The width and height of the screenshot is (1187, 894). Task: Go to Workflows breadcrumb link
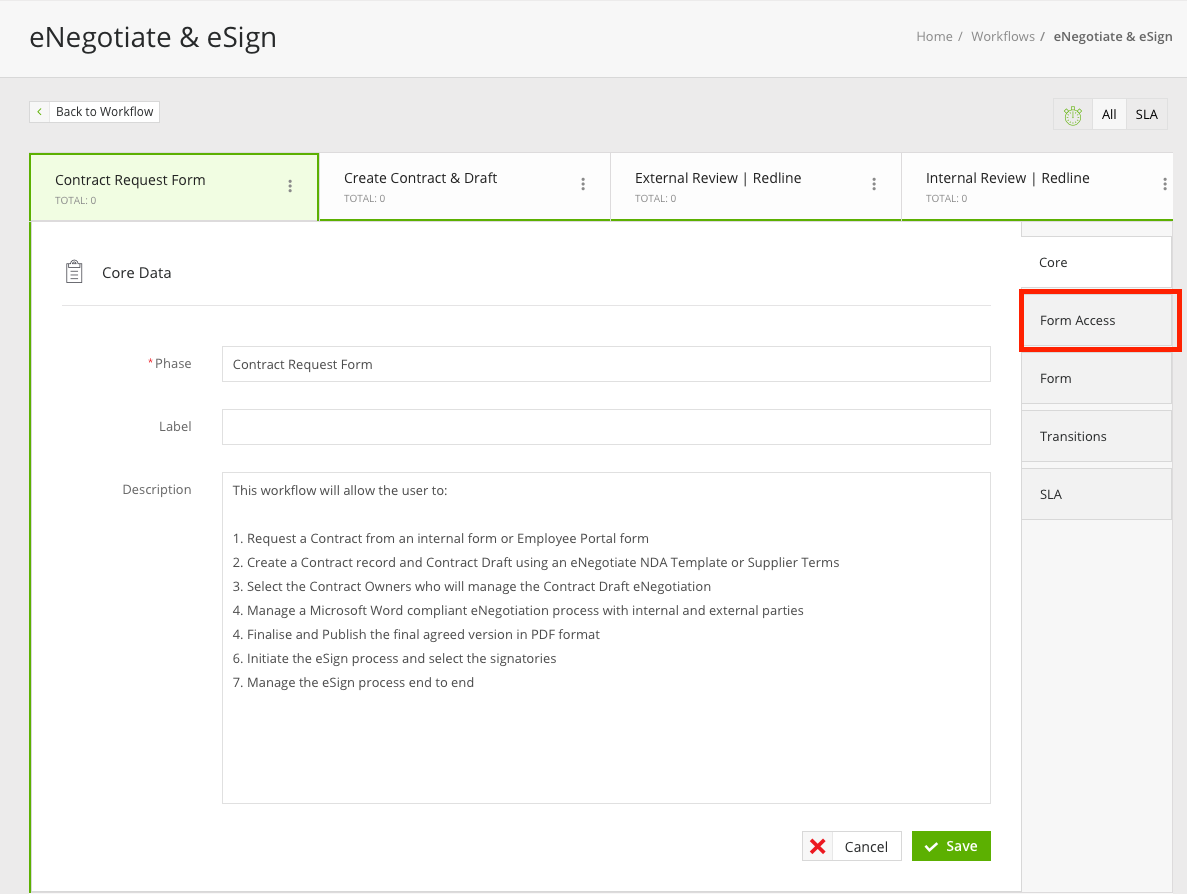click(1002, 36)
